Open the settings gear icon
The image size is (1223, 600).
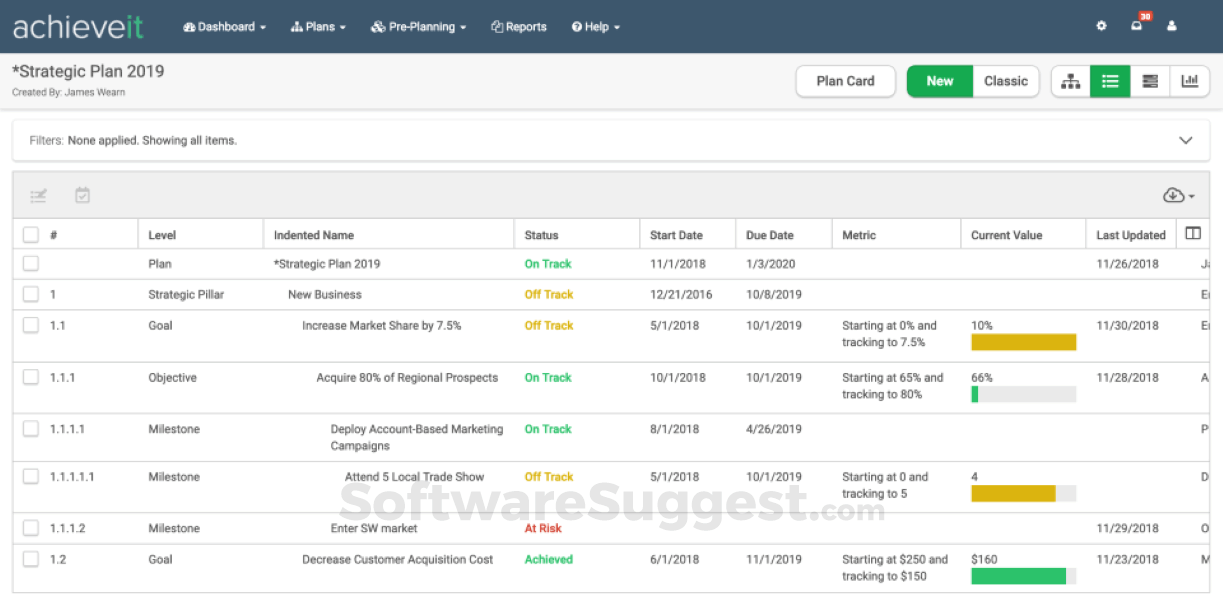(1101, 27)
